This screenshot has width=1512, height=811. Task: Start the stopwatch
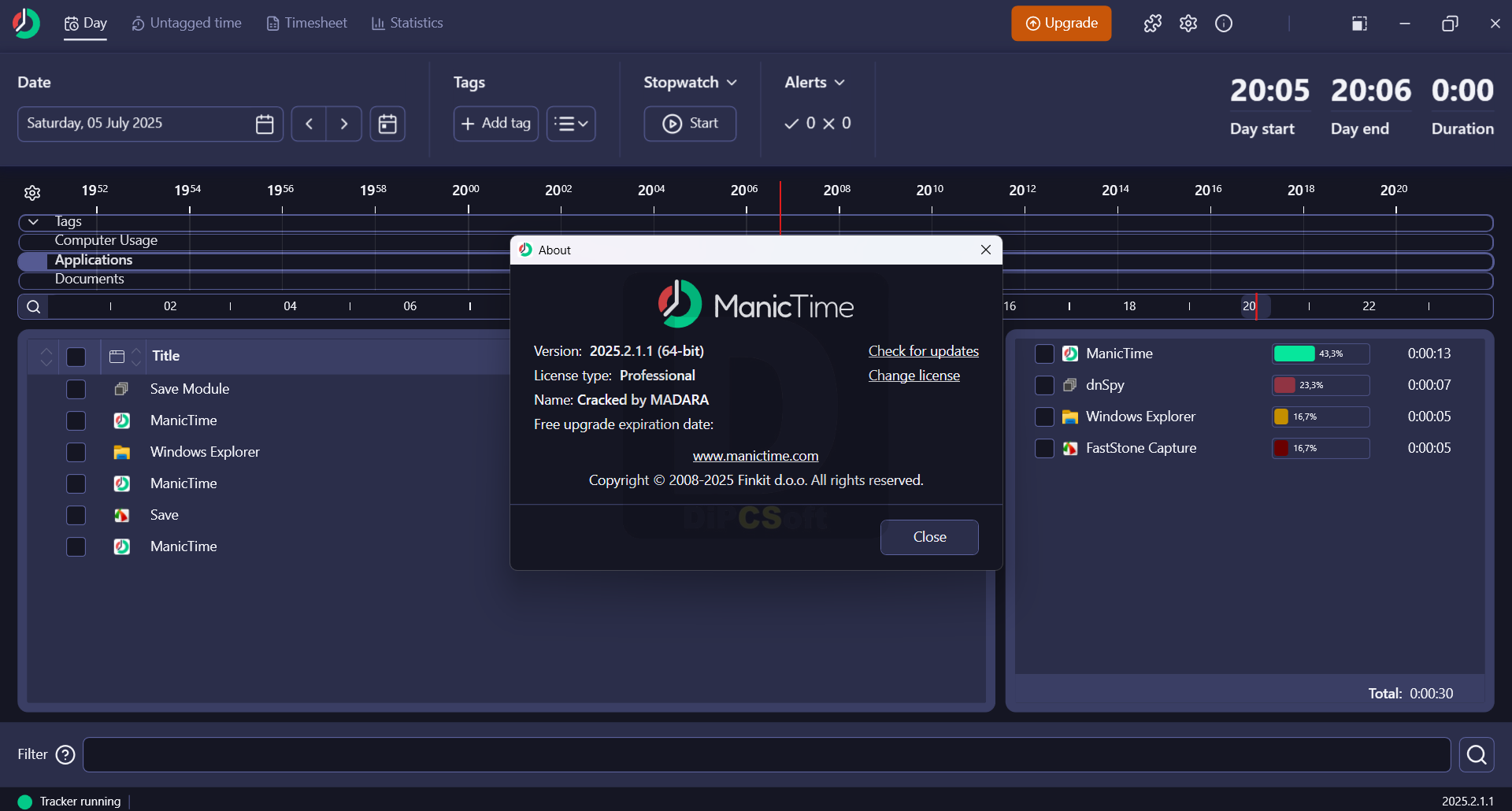pyautogui.click(x=690, y=124)
